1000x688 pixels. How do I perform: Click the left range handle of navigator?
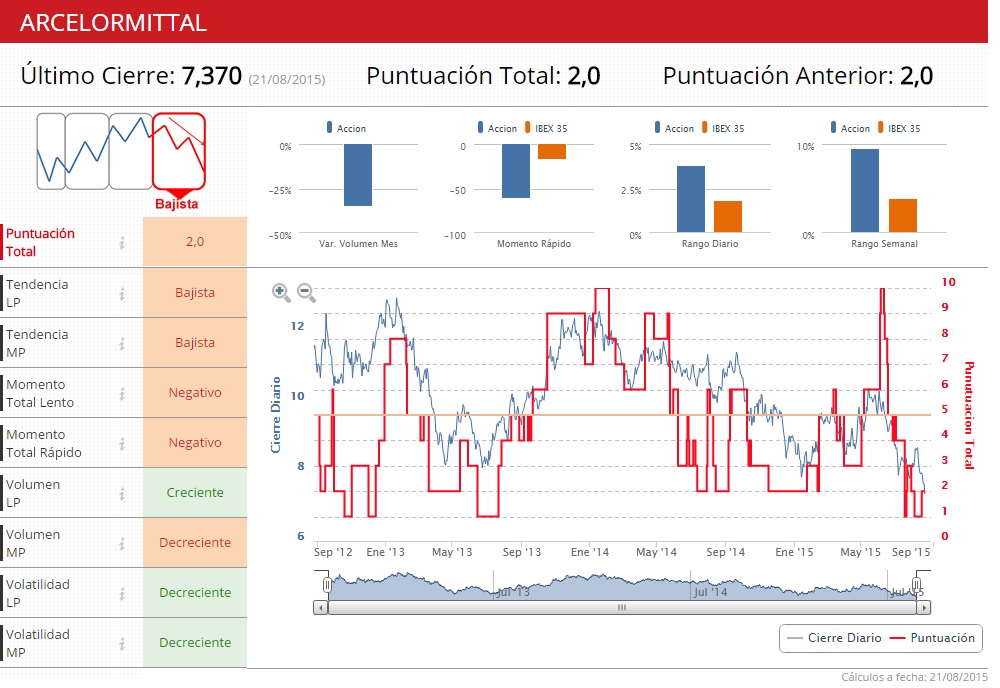tap(327, 585)
